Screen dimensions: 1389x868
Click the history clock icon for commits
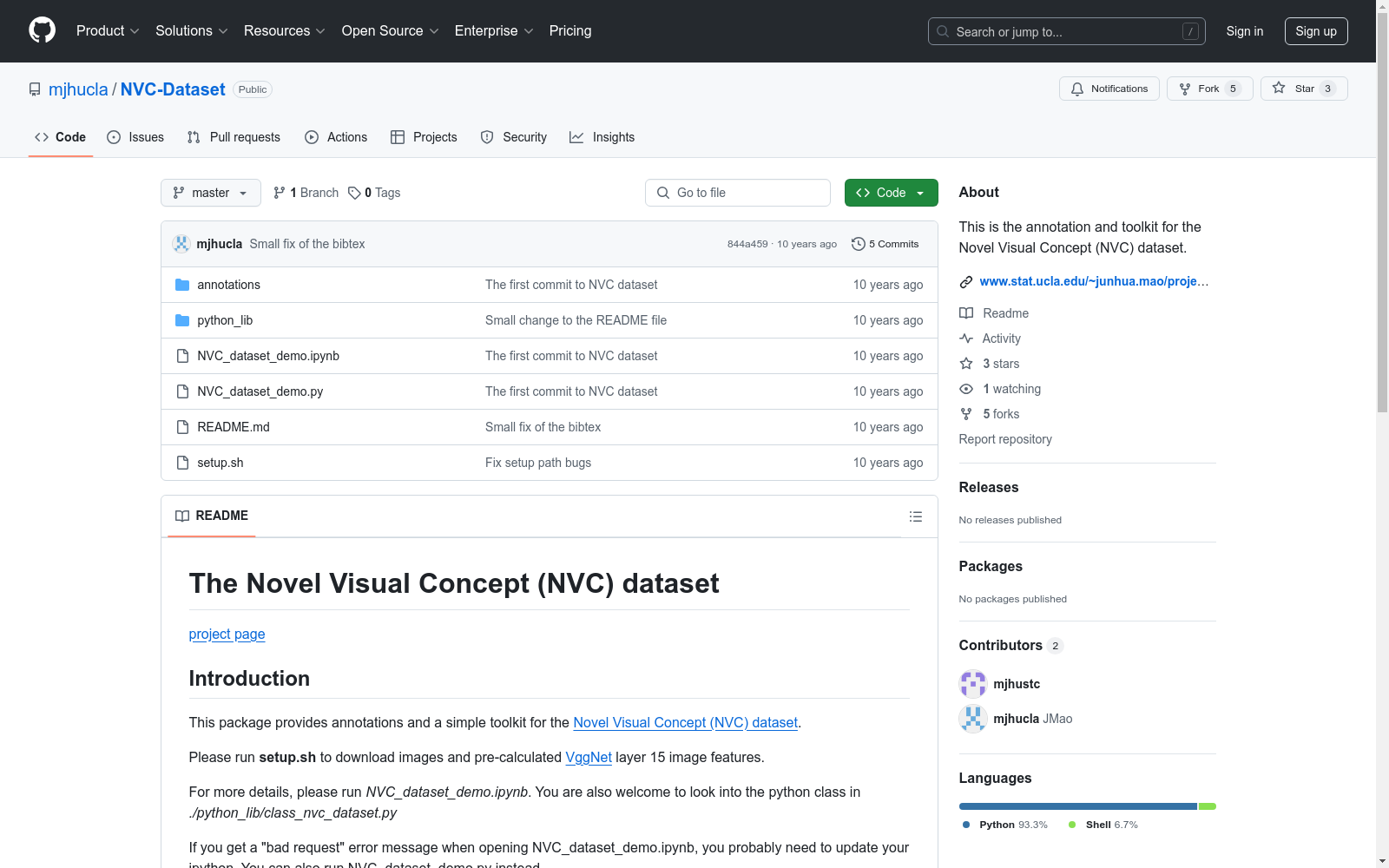pyautogui.click(x=859, y=244)
